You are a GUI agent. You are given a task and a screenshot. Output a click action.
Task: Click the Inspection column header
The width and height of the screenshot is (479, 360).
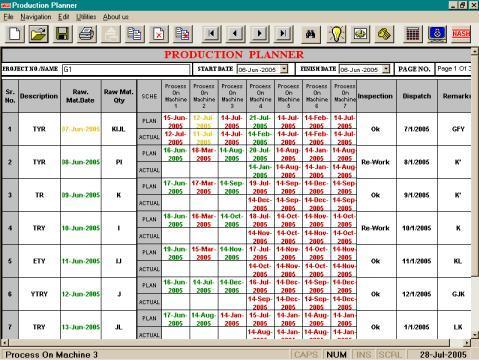point(375,96)
